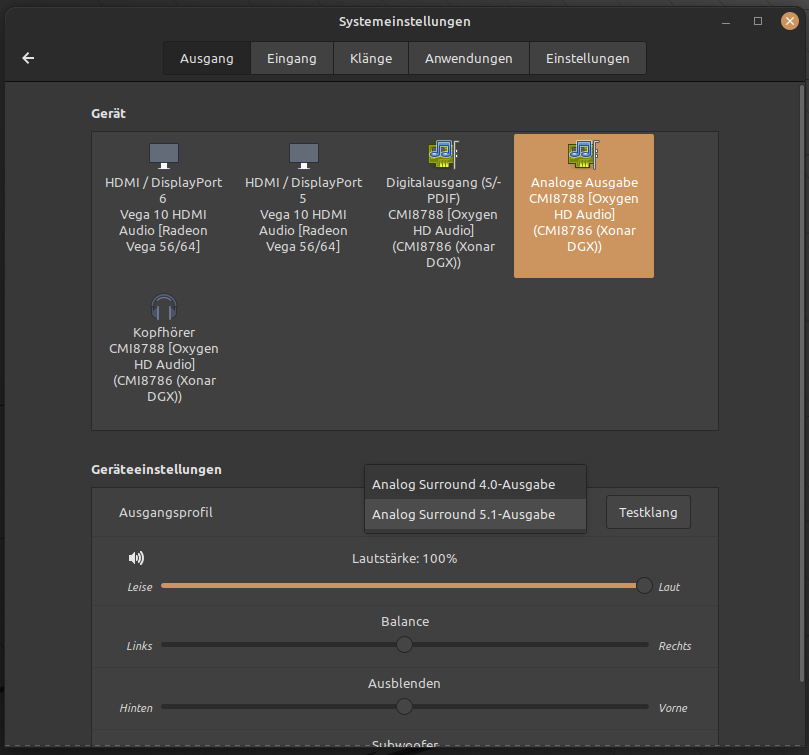Click the window's vertical scrollbar

pos(802,383)
